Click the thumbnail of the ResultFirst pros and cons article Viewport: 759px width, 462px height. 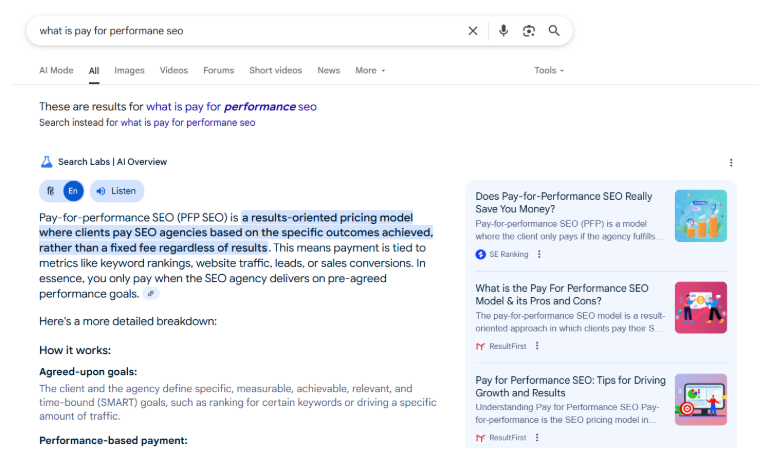click(700, 307)
